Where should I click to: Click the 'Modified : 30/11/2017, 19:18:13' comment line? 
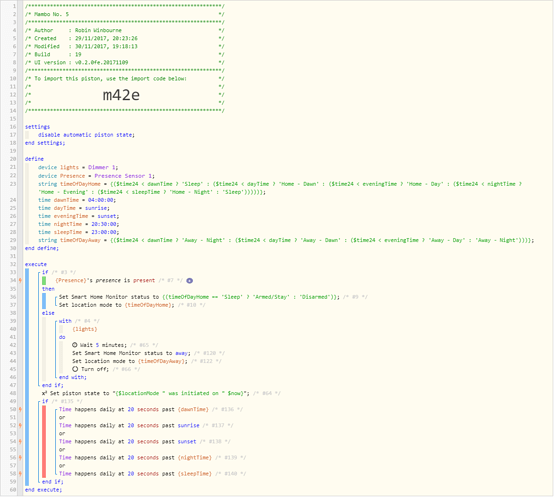tap(124, 47)
